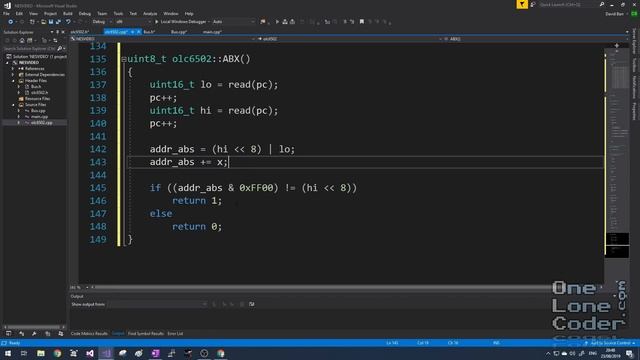Toggle word wrap in Output panel

point(252,304)
